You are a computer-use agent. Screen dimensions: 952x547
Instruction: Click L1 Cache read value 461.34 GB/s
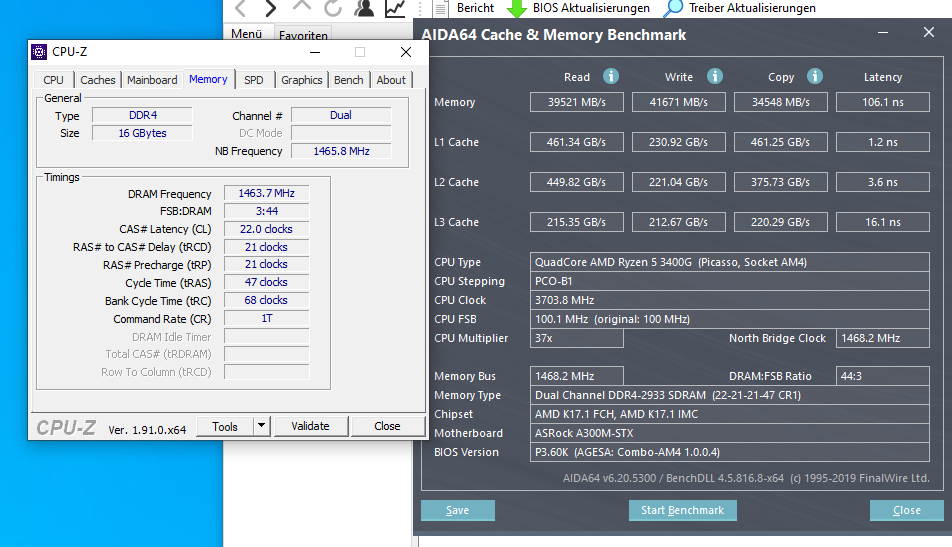(x=577, y=142)
